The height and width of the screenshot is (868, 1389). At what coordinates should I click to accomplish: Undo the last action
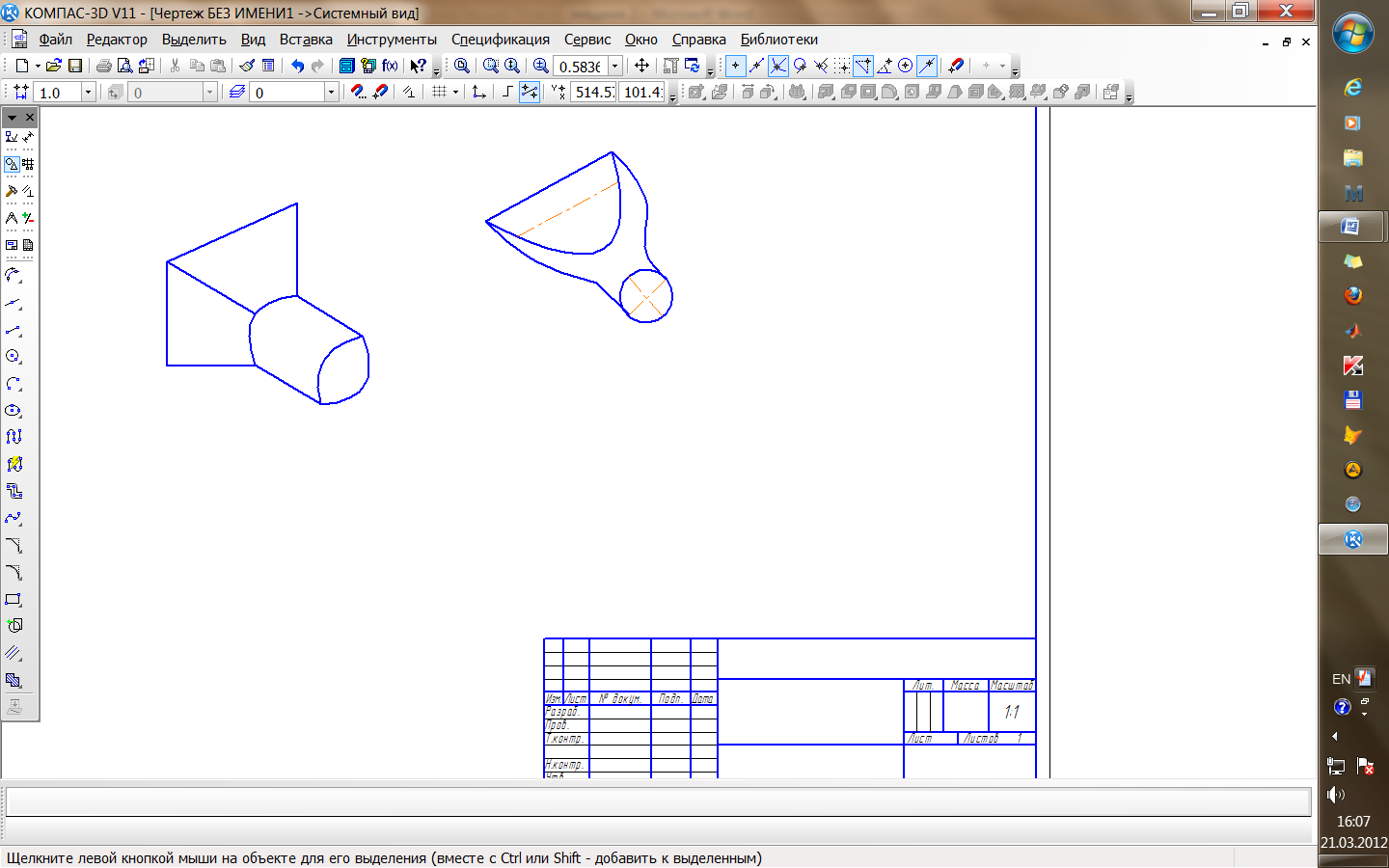(x=297, y=66)
